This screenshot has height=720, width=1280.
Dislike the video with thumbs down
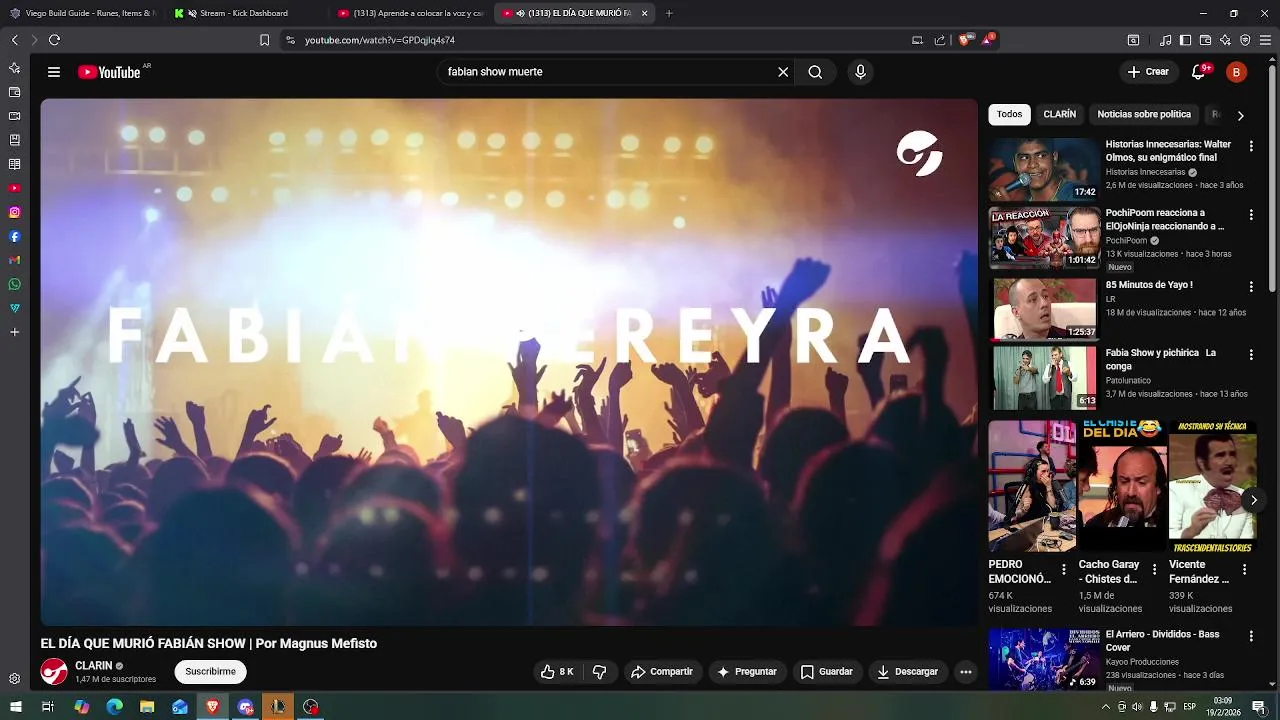tap(600, 672)
